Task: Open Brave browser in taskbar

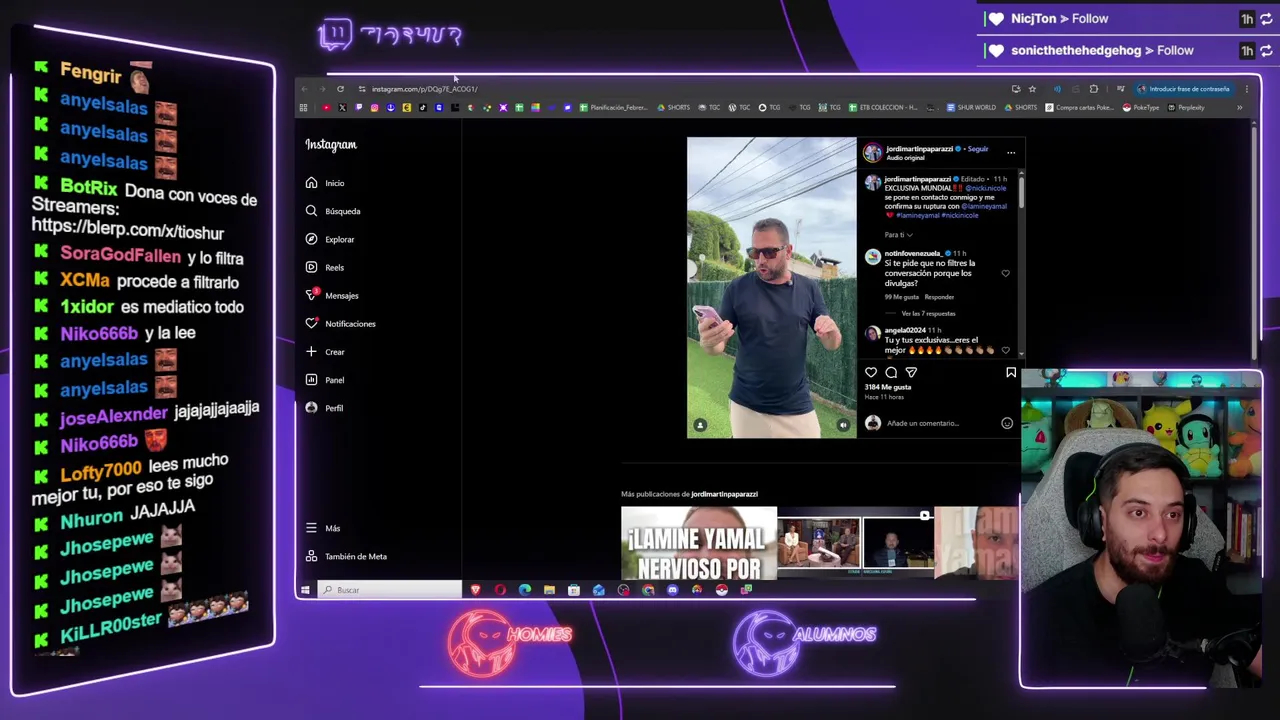Action: [x=475, y=590]
